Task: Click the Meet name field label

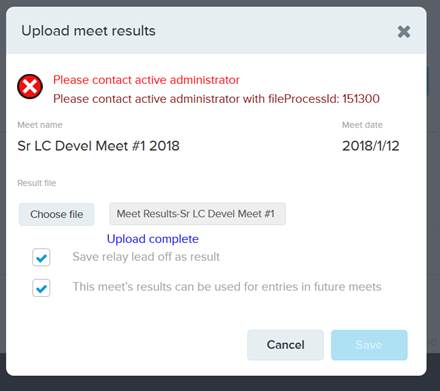Action: (x=40, y=125)
